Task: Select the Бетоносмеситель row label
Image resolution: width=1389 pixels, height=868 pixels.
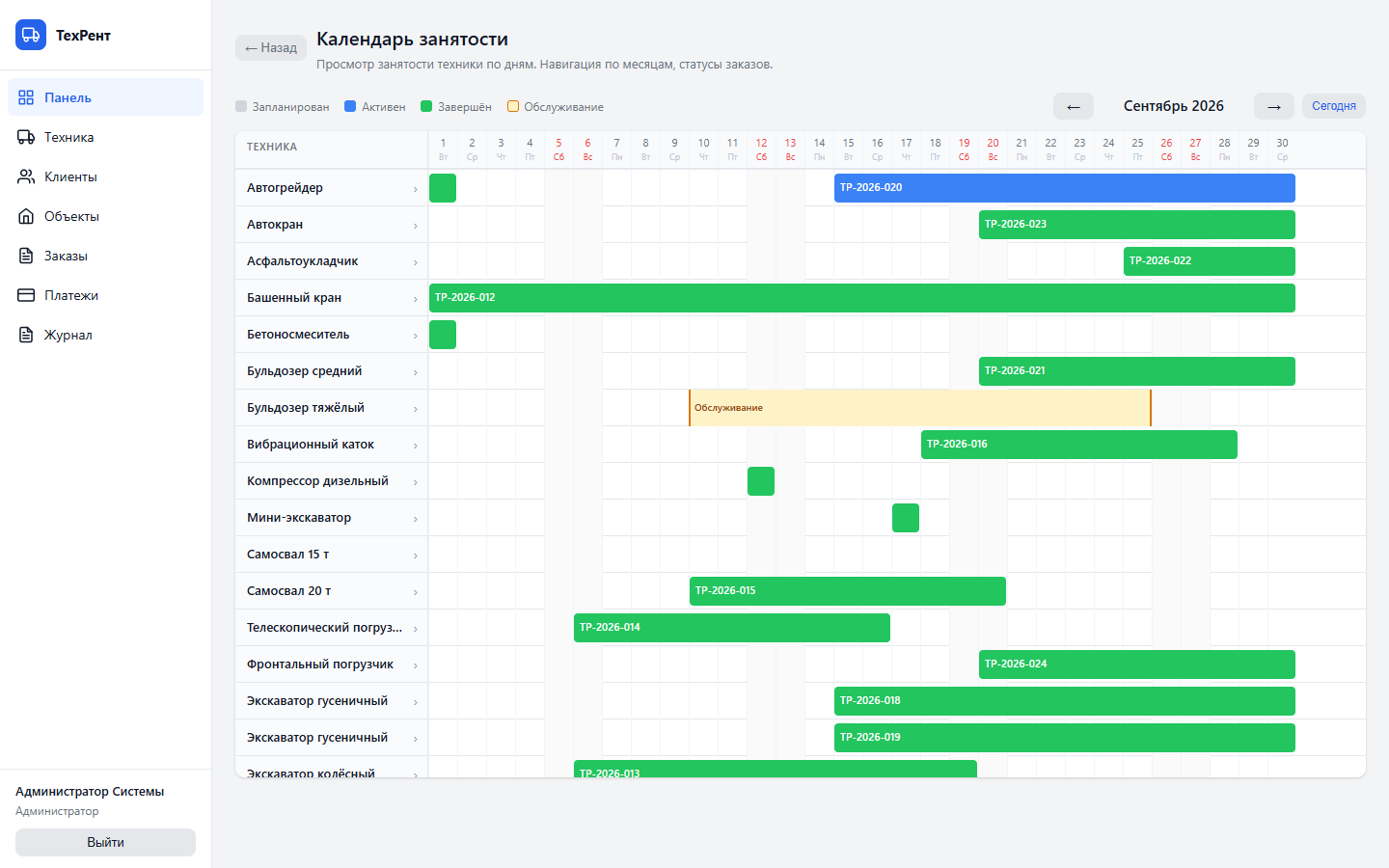Action: pos(298,335)
